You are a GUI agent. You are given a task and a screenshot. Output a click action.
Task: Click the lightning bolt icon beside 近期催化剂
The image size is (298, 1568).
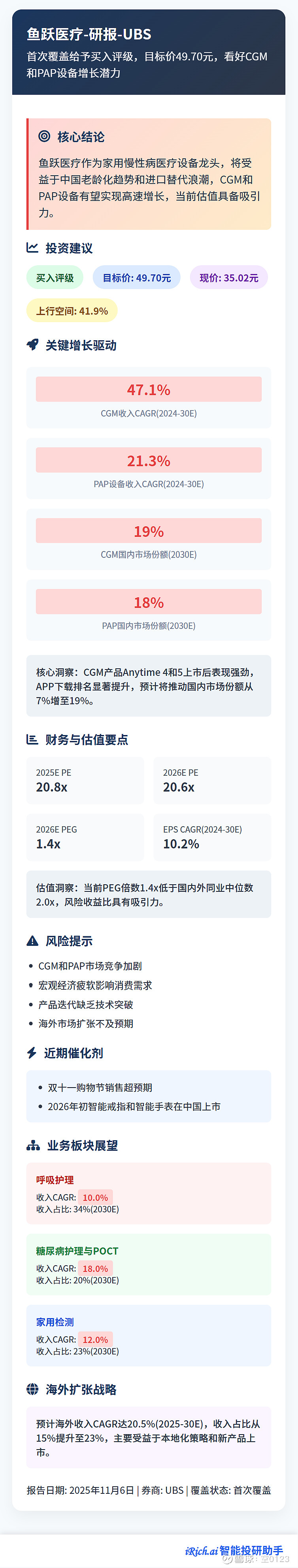pyautogui.click(x=32, y=1053)
